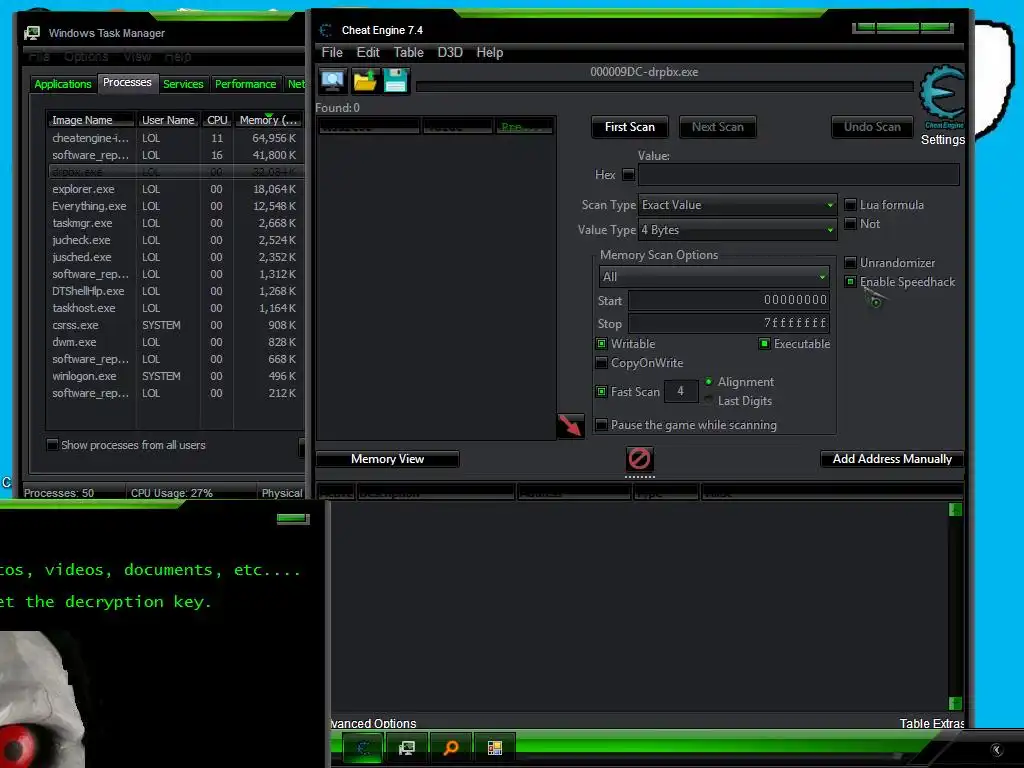This screenshot has height=768, width=1024.
Task: Click the Task Manager taskbar icon
Action: (x=407, y=748)
